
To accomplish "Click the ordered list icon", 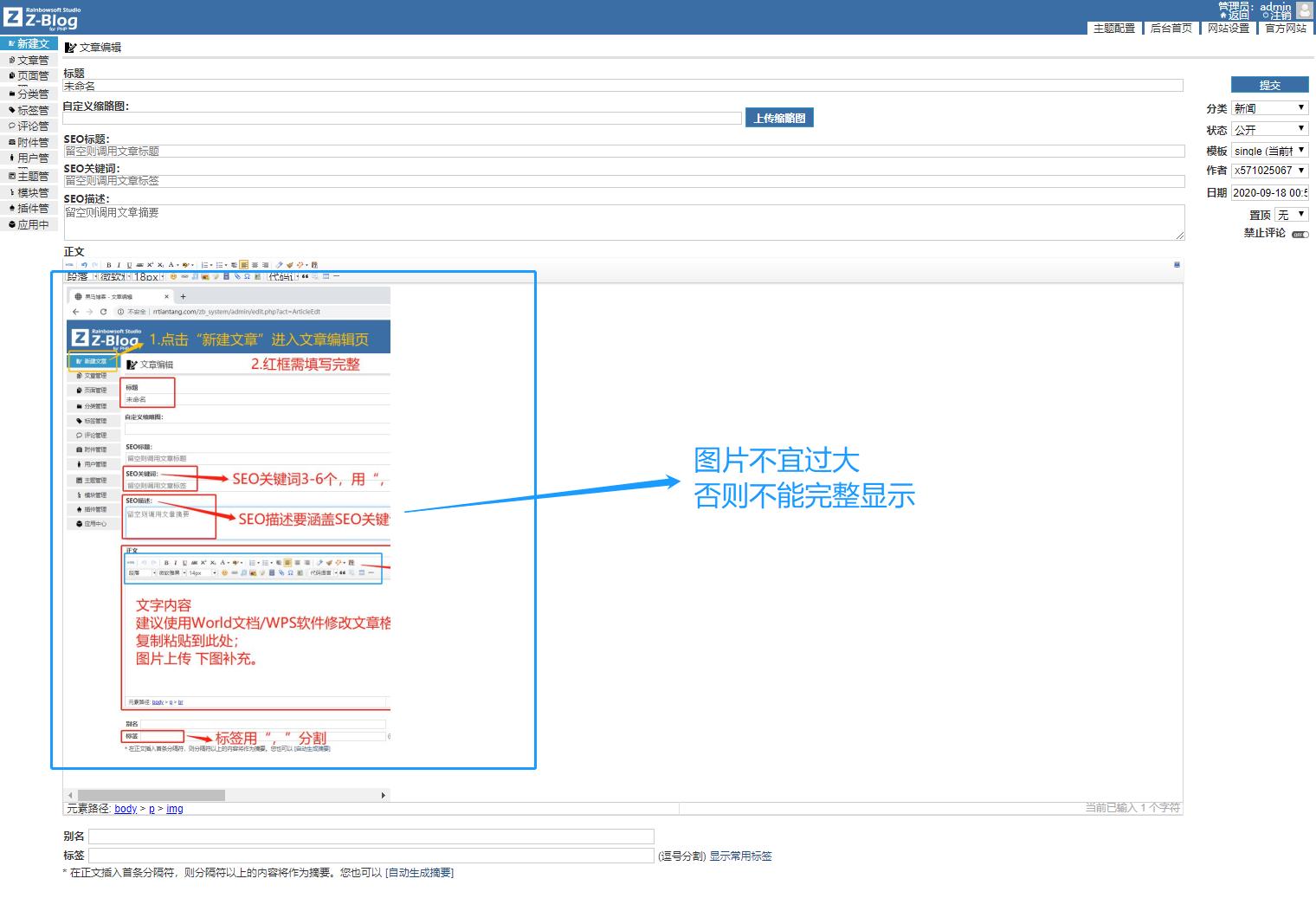I will pyautogui.click(x=205, y=265).
